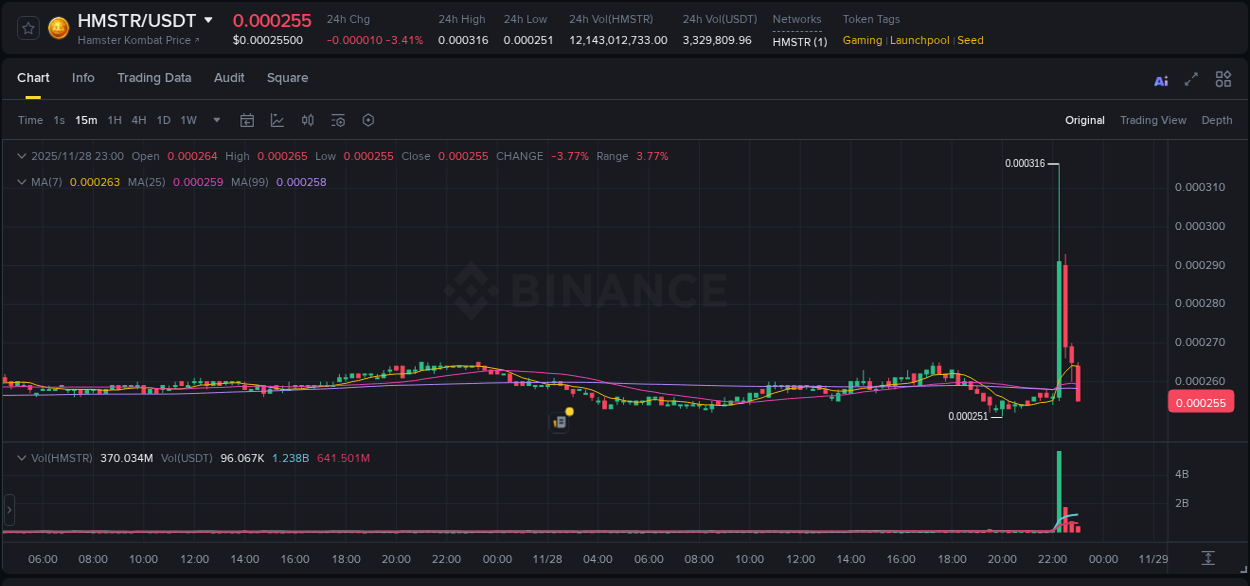Toggle the favorite star for HMSTR/USDT
This screenshot has height=586, width=1250.
click(x=27, y=27)
